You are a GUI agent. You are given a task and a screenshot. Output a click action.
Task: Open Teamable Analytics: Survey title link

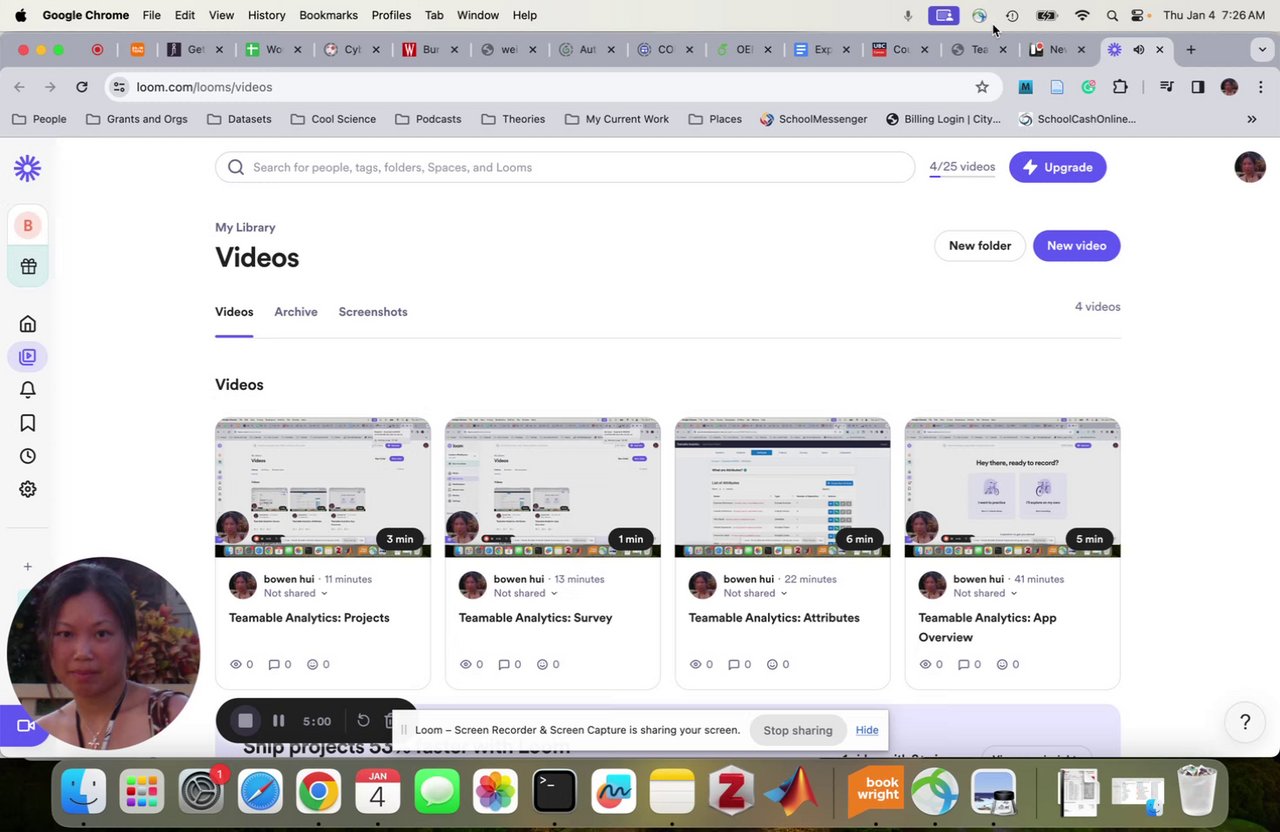tap(535, 618)
